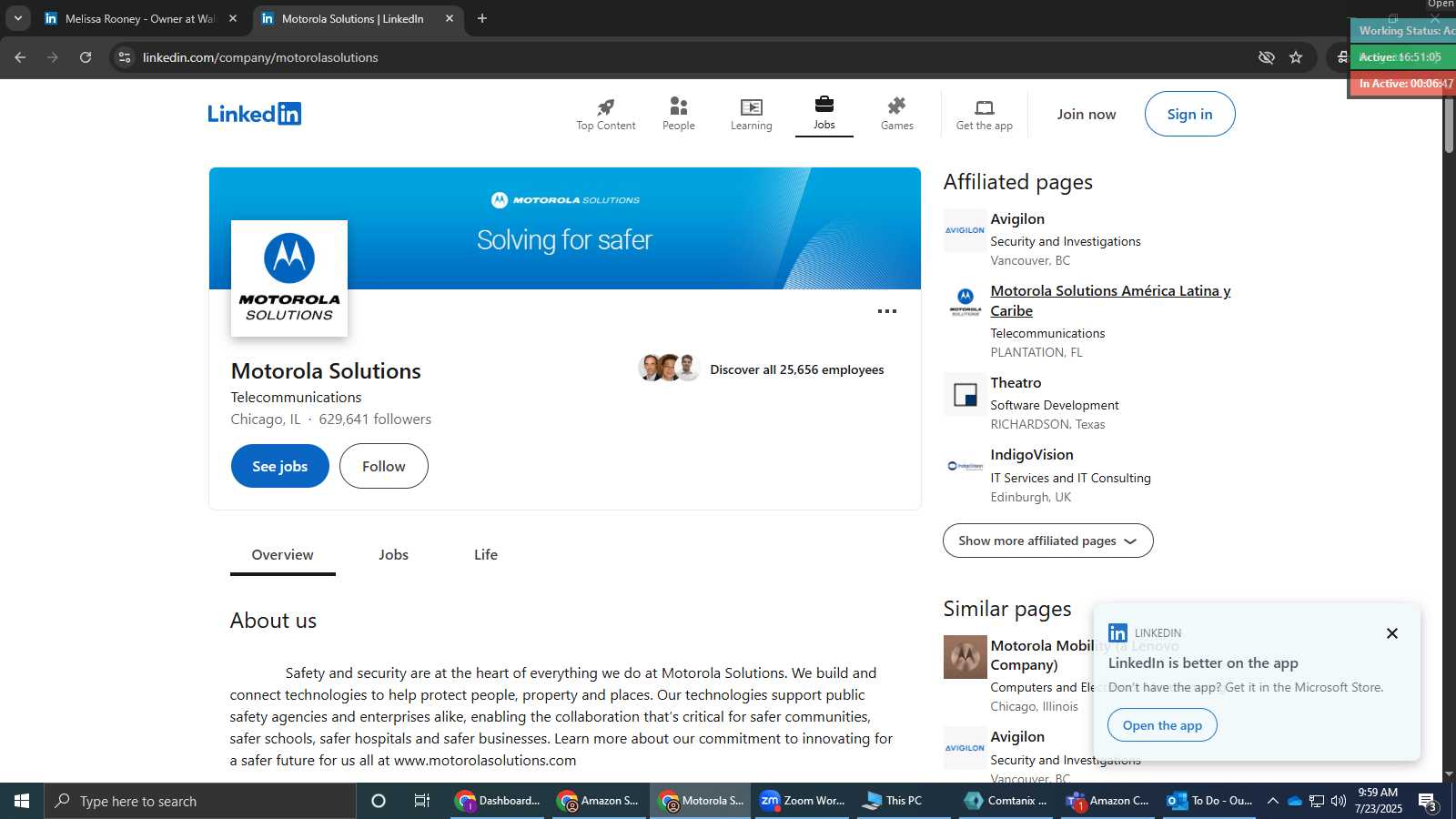Click browser back arrow
The height and width of the screenshot is (819, 1456).
pyautogui.click(x=20, y=57)
